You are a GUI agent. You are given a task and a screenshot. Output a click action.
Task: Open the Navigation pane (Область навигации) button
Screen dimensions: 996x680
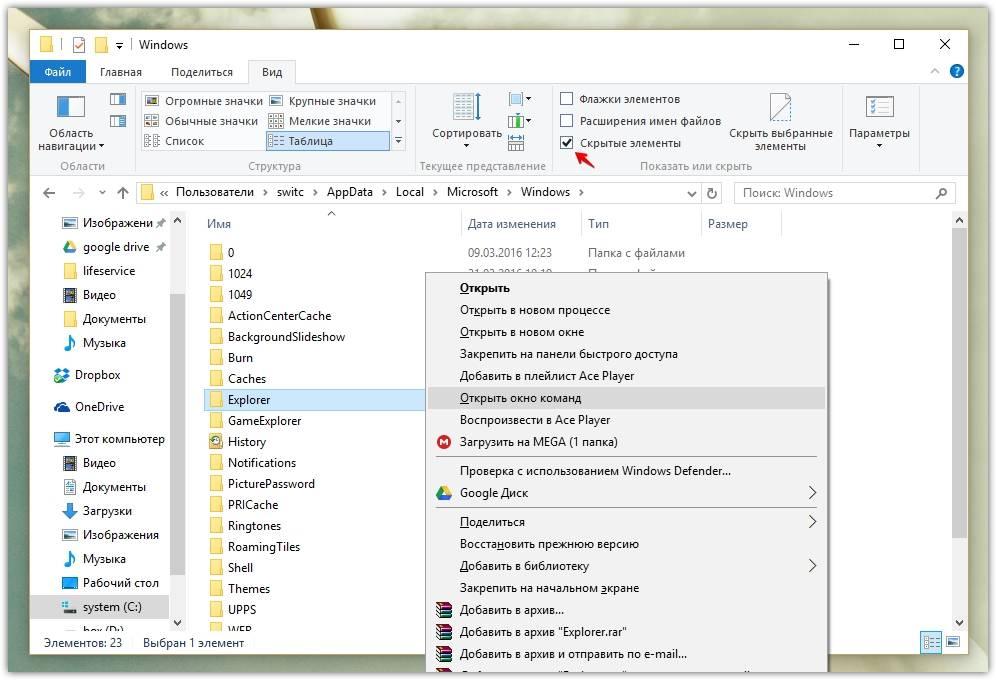(x=71, y=123)
